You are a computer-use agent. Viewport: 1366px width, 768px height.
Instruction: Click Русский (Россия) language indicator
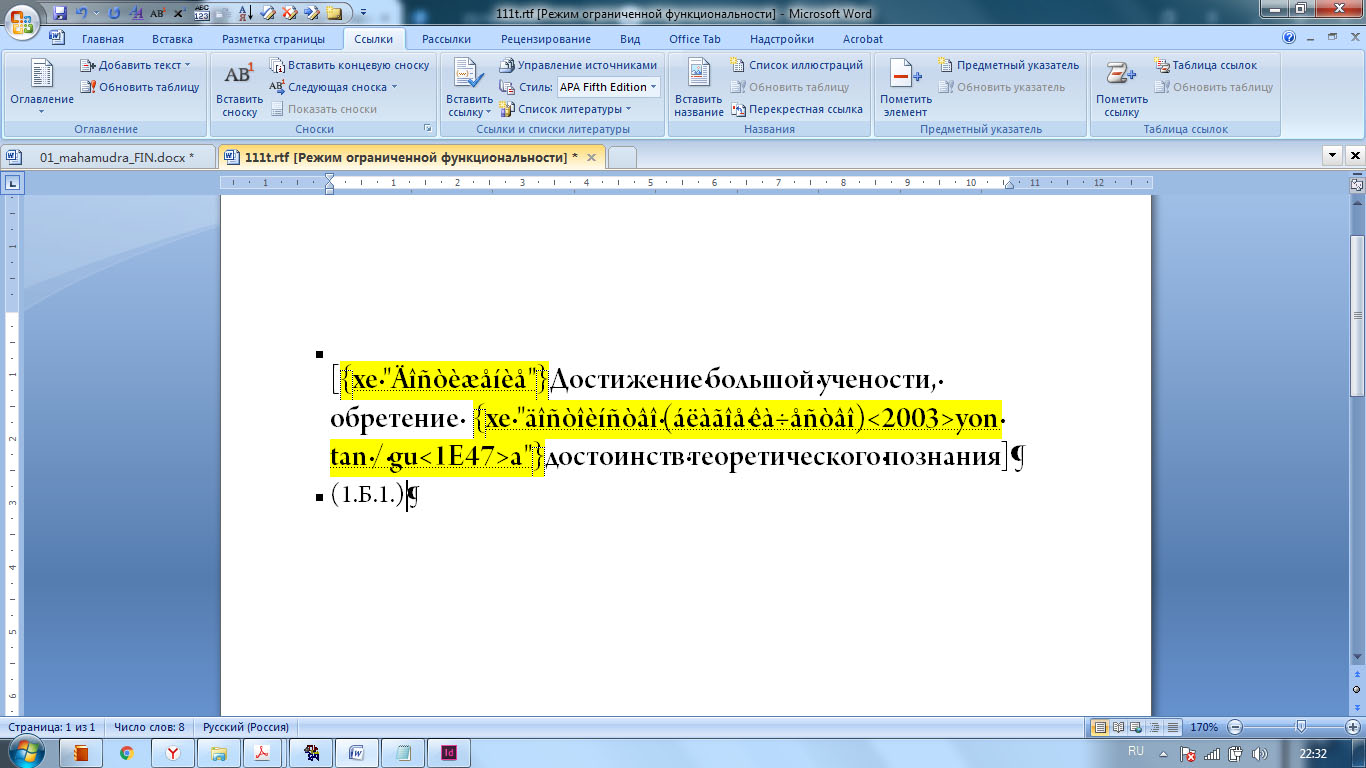point(246,727)
